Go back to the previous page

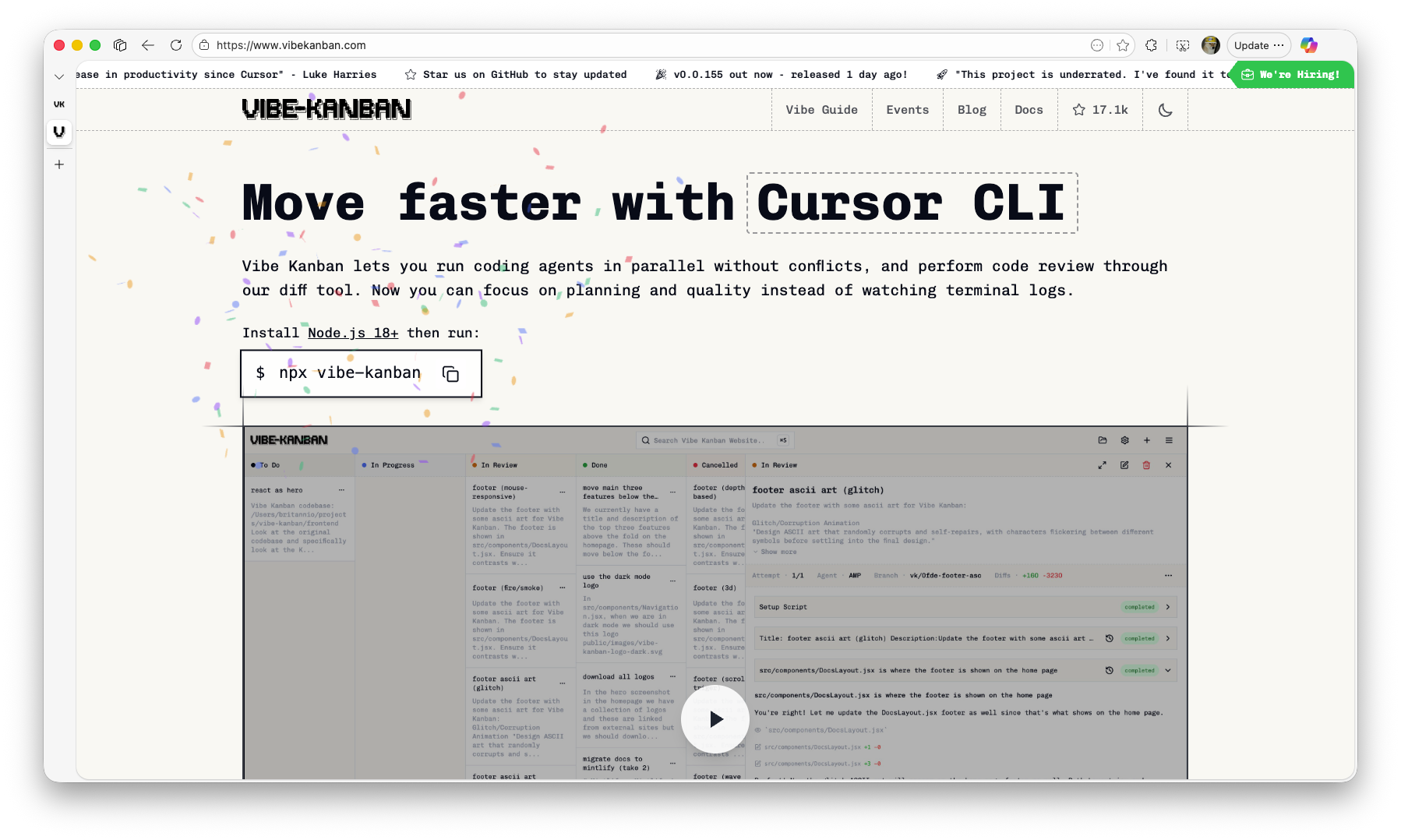(148, 45)
